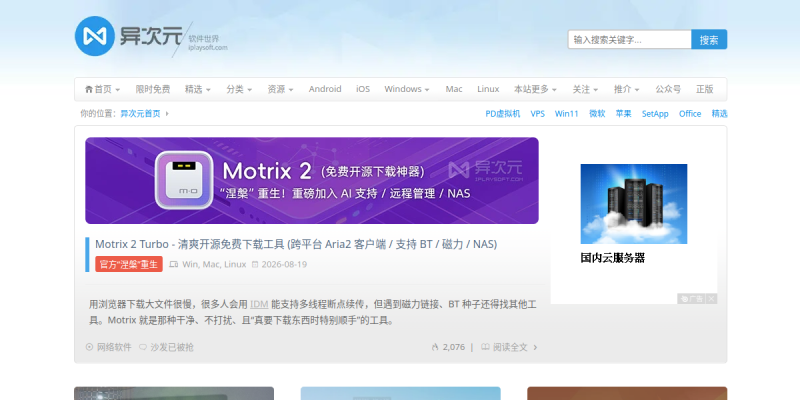Click the 2,076 view count text
Viewport: 800px width, 400px height.
click(454, 347)
